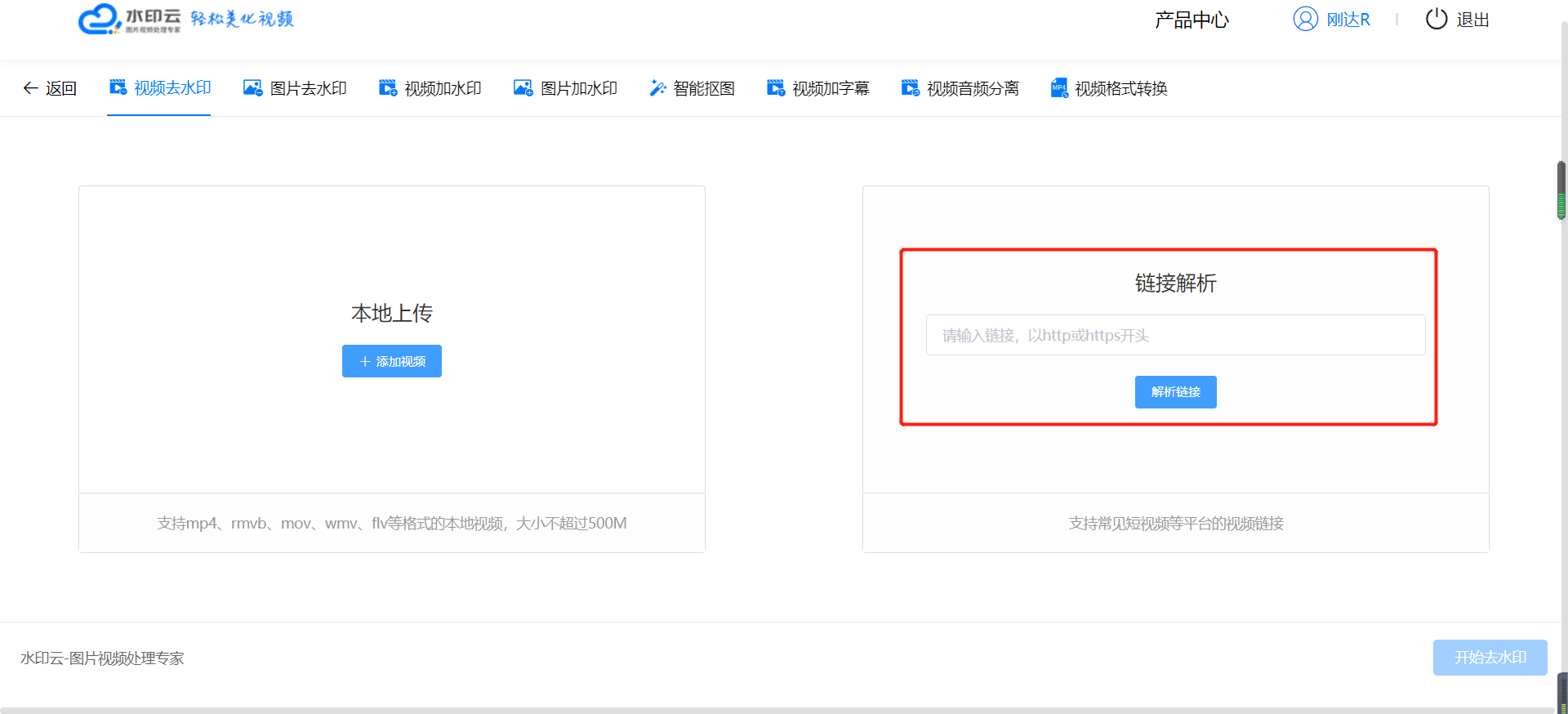This screenshot has width=1568, height=714.
Task: Click the 图片加水印 picture icon
Action: pyautogui.click(x=523, y=88)
